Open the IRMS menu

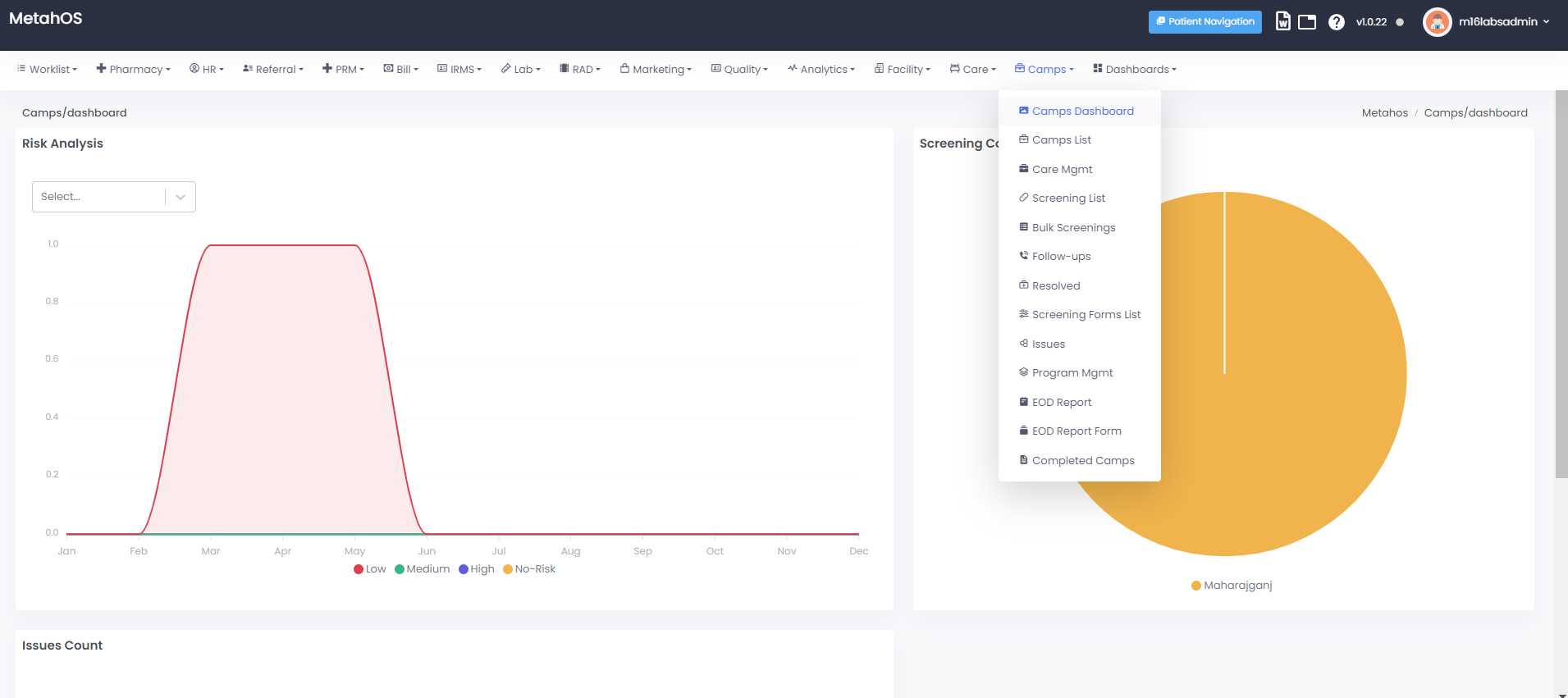(459, 69)
